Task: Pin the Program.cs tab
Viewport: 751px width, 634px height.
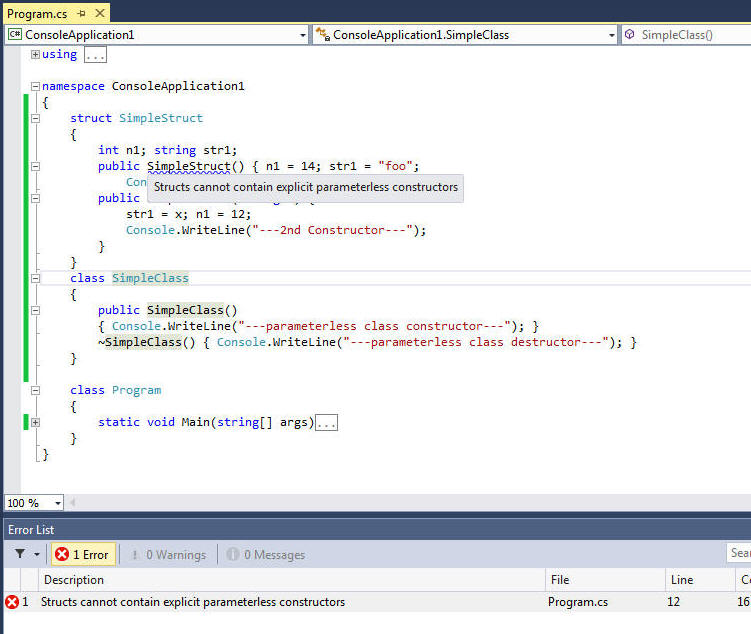Action: [81, 14]
